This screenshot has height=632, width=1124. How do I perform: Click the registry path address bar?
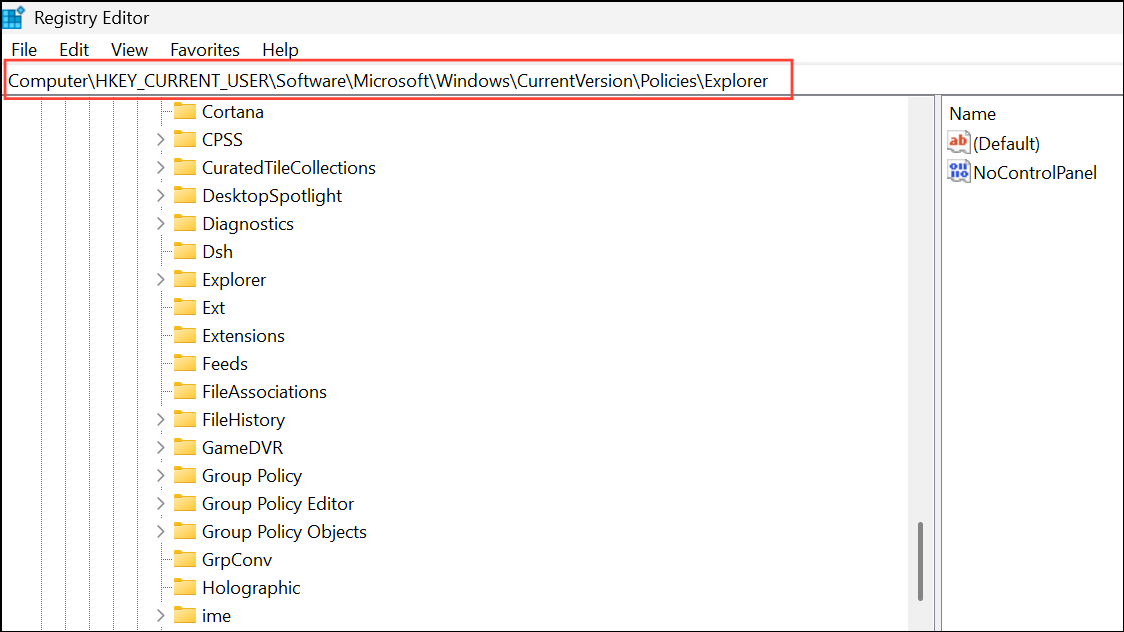tap(399, 80)
